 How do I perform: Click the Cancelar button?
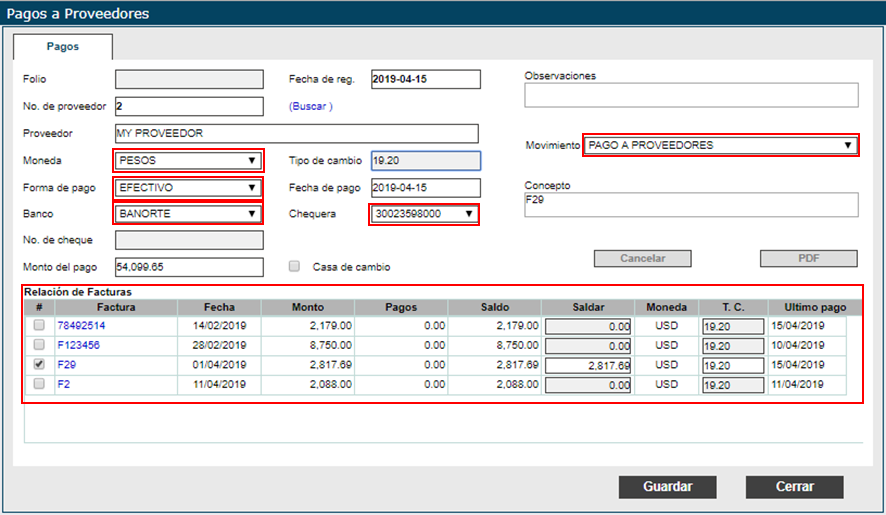(x=642, y=258)
